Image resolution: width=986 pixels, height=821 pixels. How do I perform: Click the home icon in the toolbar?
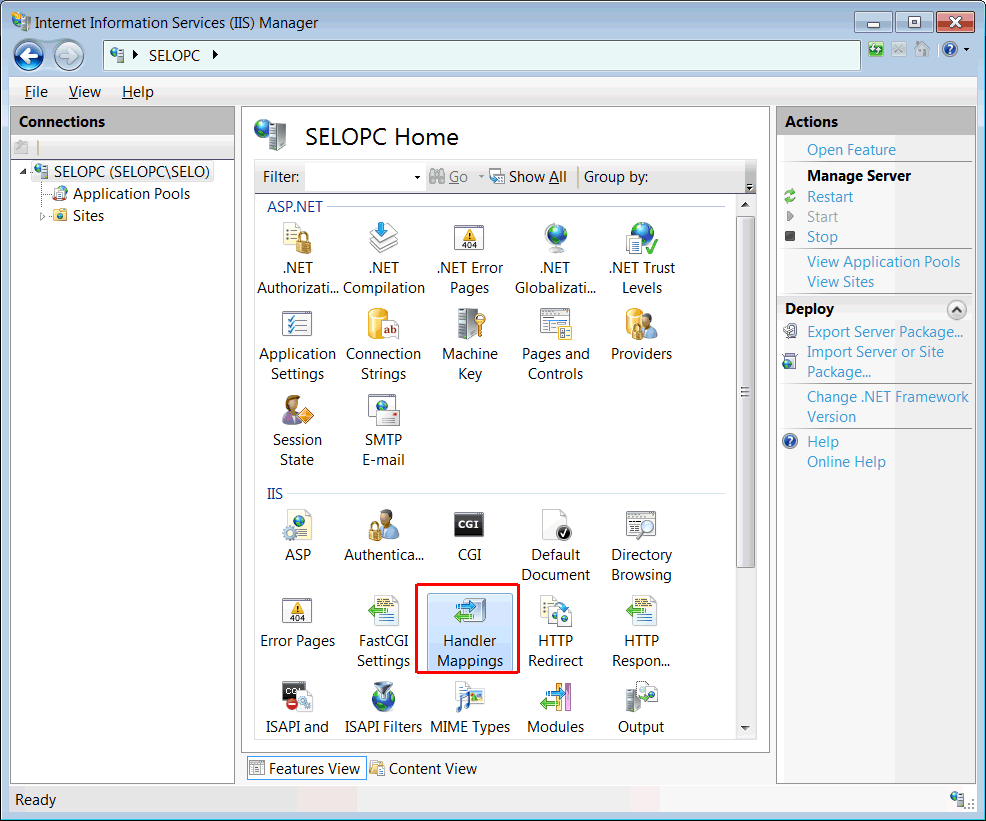tap(922, 49)
